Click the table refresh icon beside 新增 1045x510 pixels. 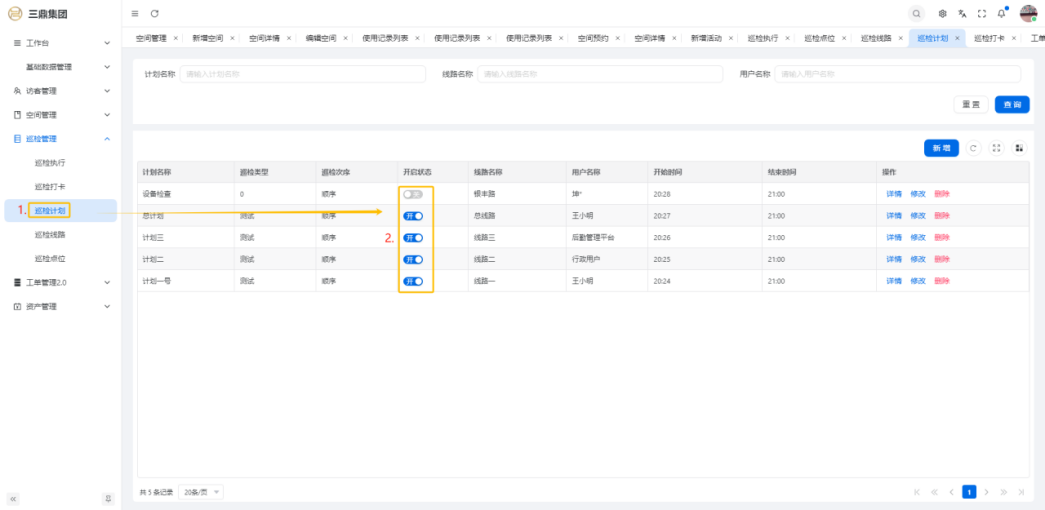pos(973,148)
